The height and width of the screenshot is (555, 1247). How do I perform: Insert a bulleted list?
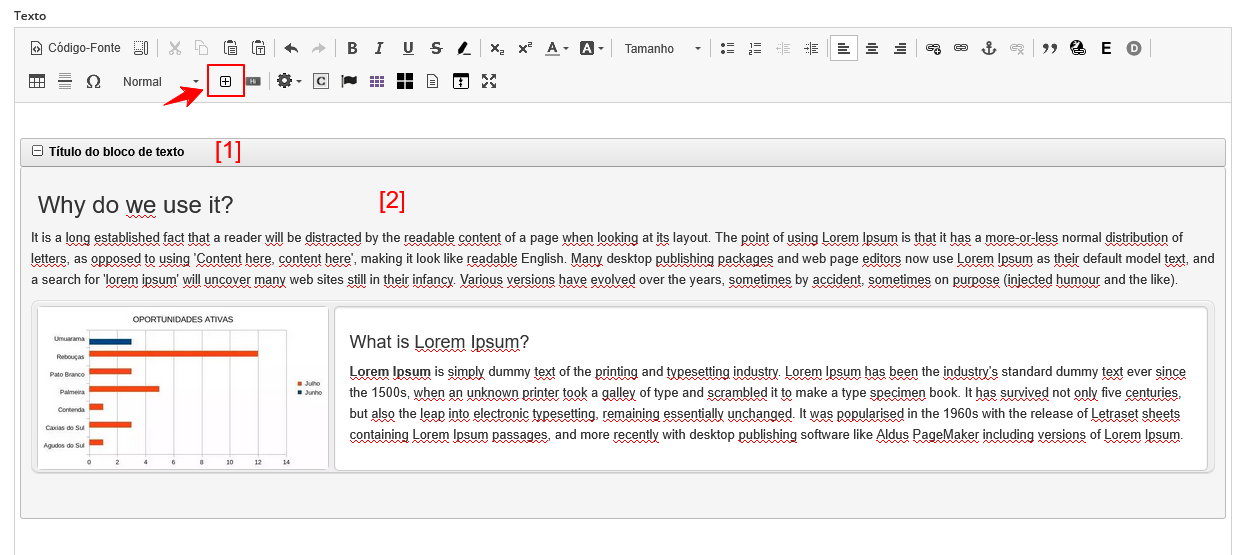click(728, 48)
